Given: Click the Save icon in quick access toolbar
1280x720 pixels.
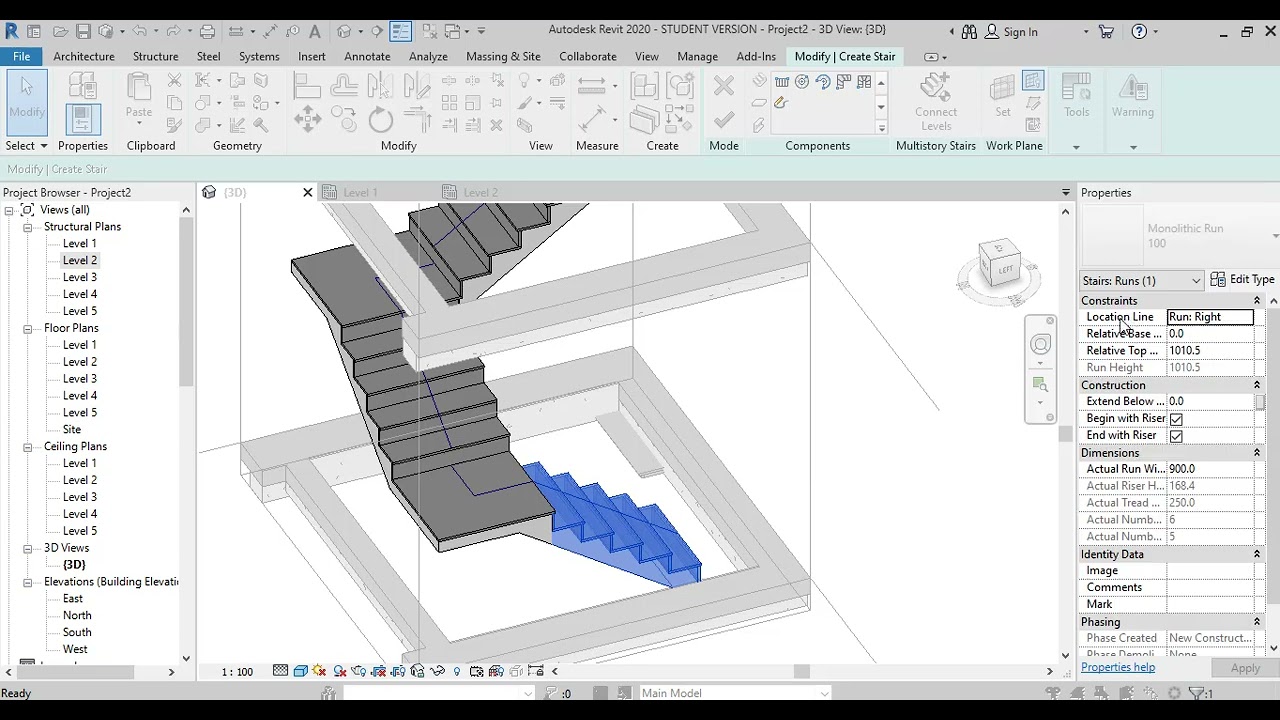Looking at the screenshot, I should point(84,32).
